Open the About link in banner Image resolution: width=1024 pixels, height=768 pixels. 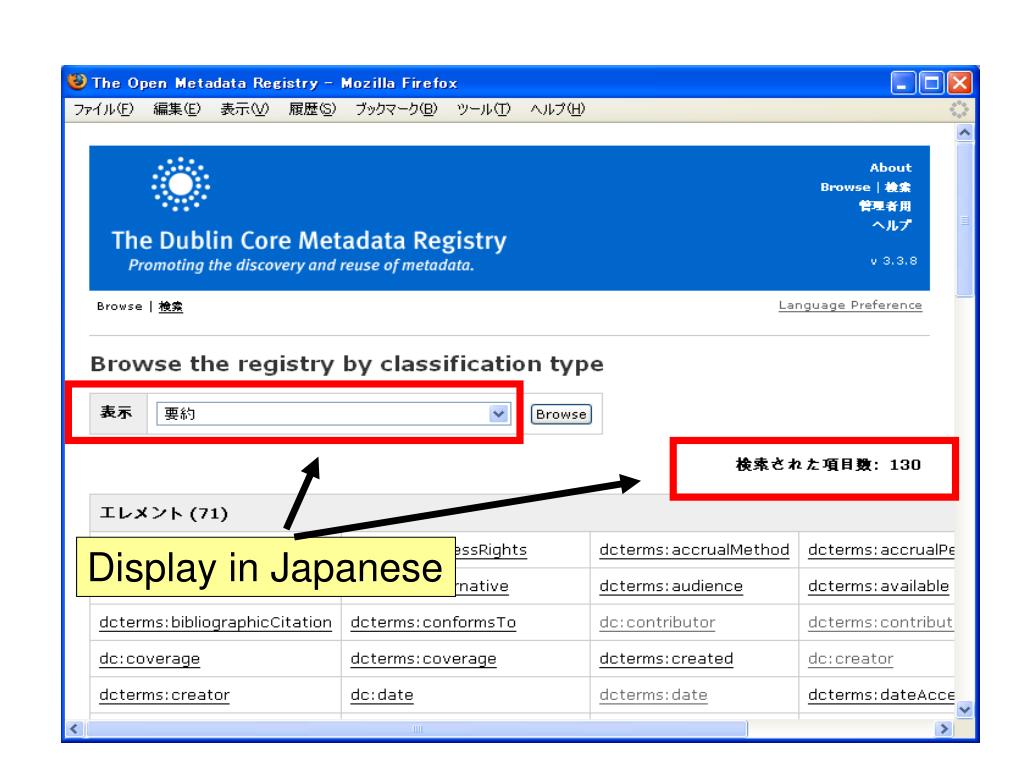(x=890, y=168)
